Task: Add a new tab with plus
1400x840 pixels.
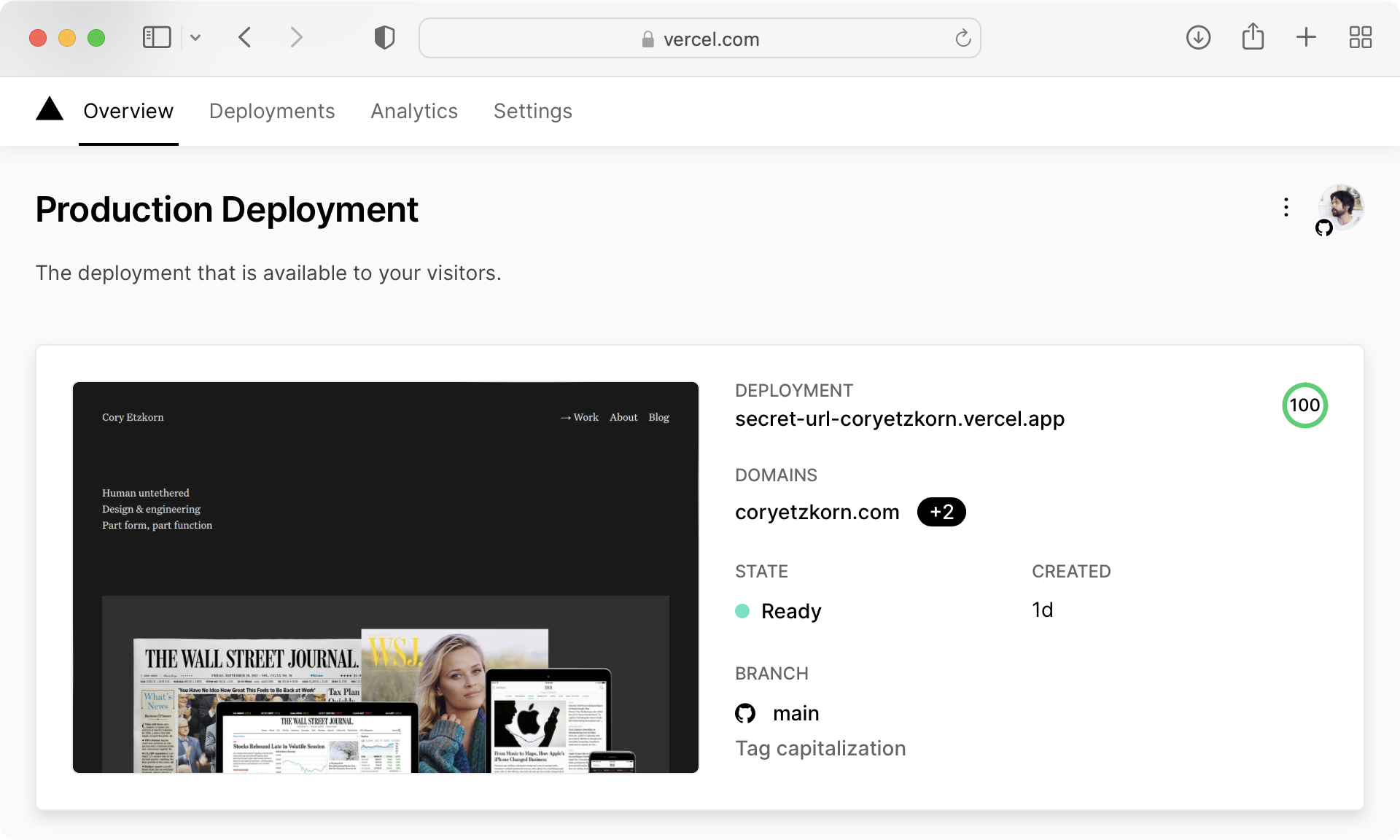Action: (1306, 37)
